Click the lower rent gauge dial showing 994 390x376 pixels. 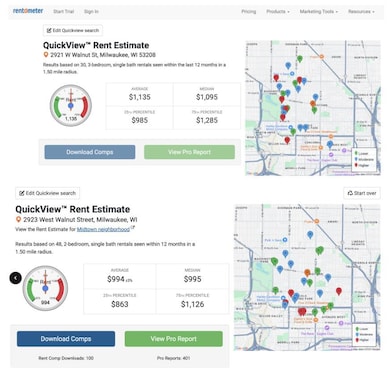(x=45, y=288)
